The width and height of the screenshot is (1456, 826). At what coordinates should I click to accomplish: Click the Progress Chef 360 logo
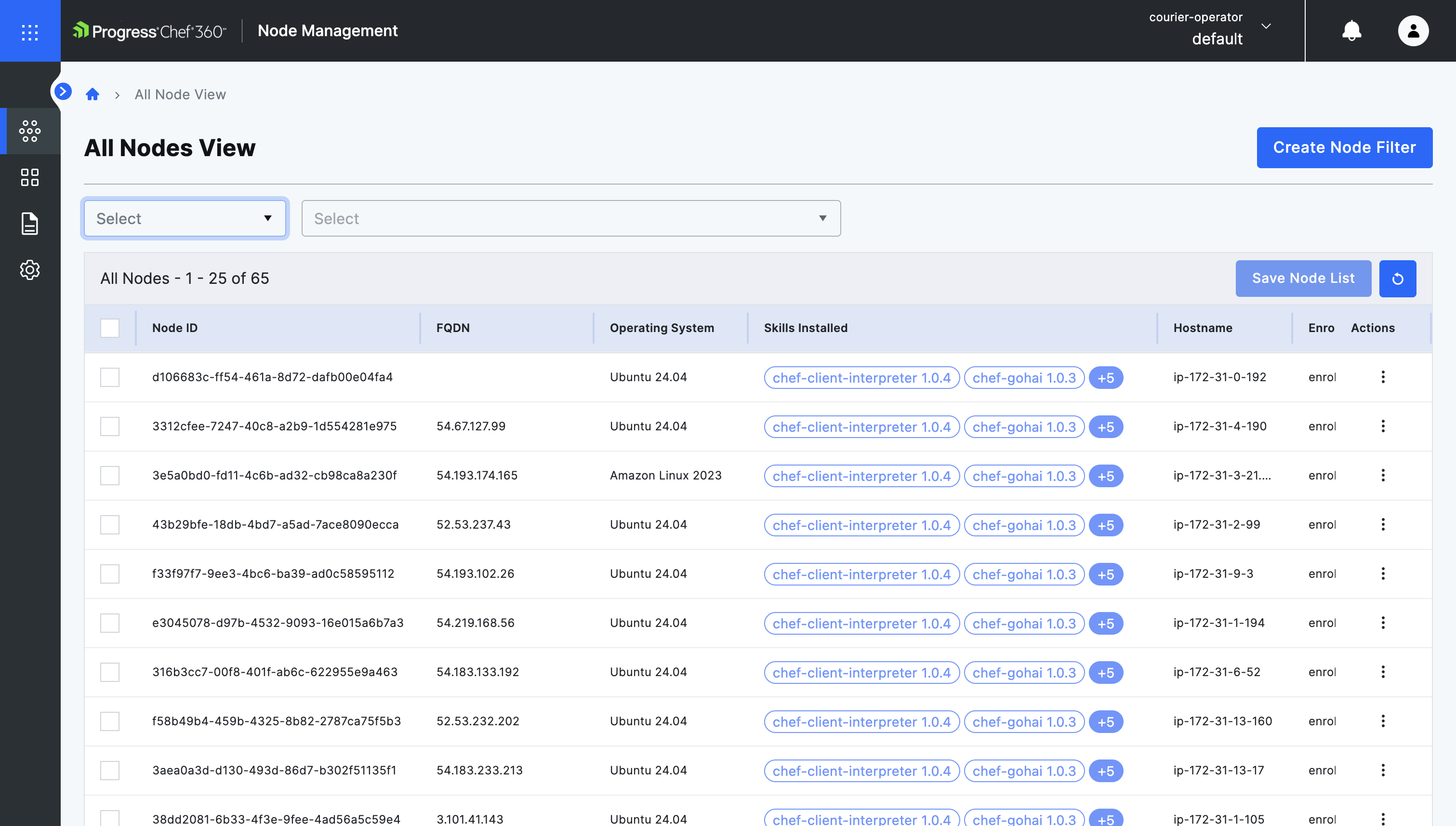coord(149,31)
